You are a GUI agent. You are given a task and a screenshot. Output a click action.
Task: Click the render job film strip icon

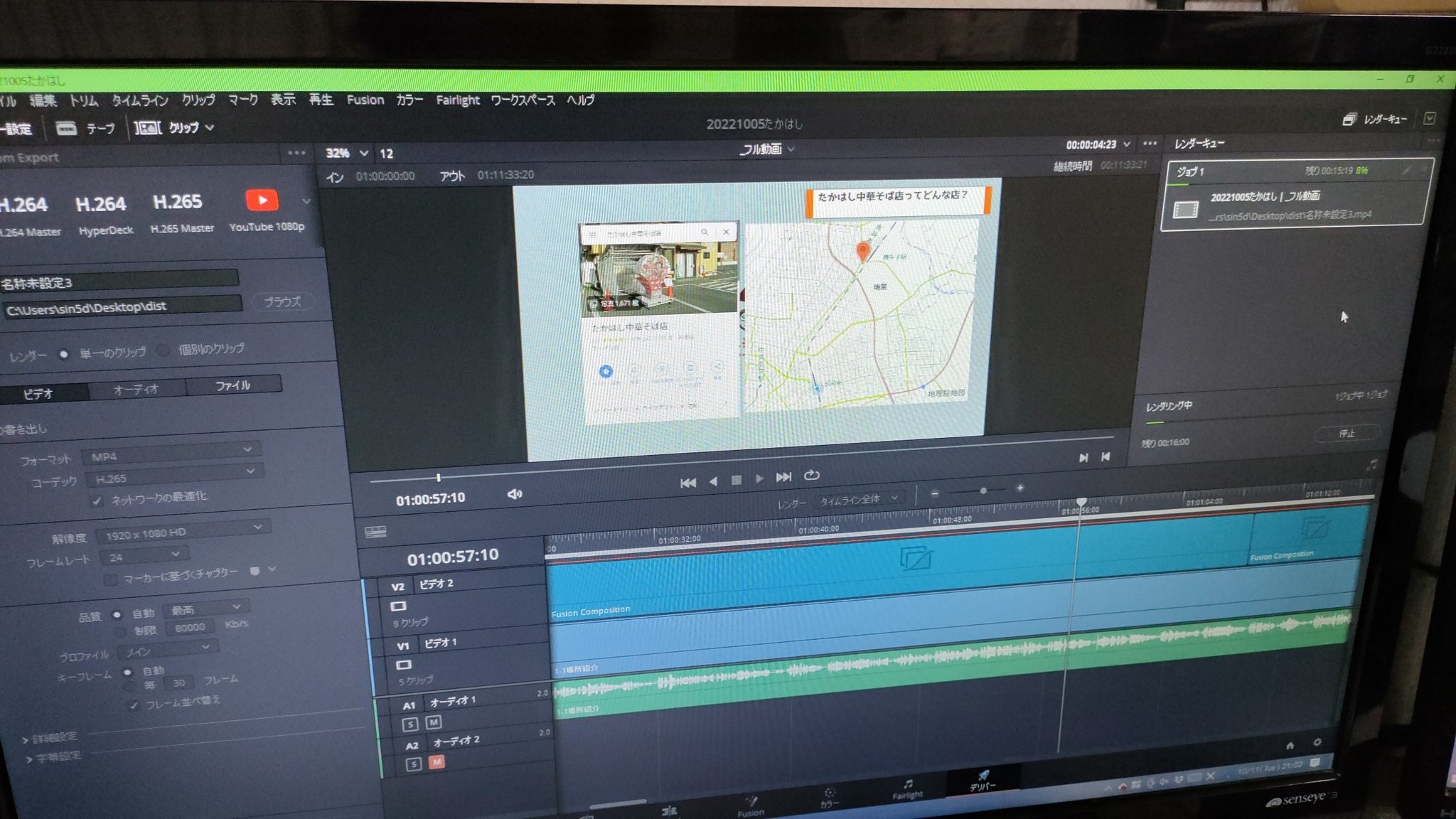[1185, 210]
